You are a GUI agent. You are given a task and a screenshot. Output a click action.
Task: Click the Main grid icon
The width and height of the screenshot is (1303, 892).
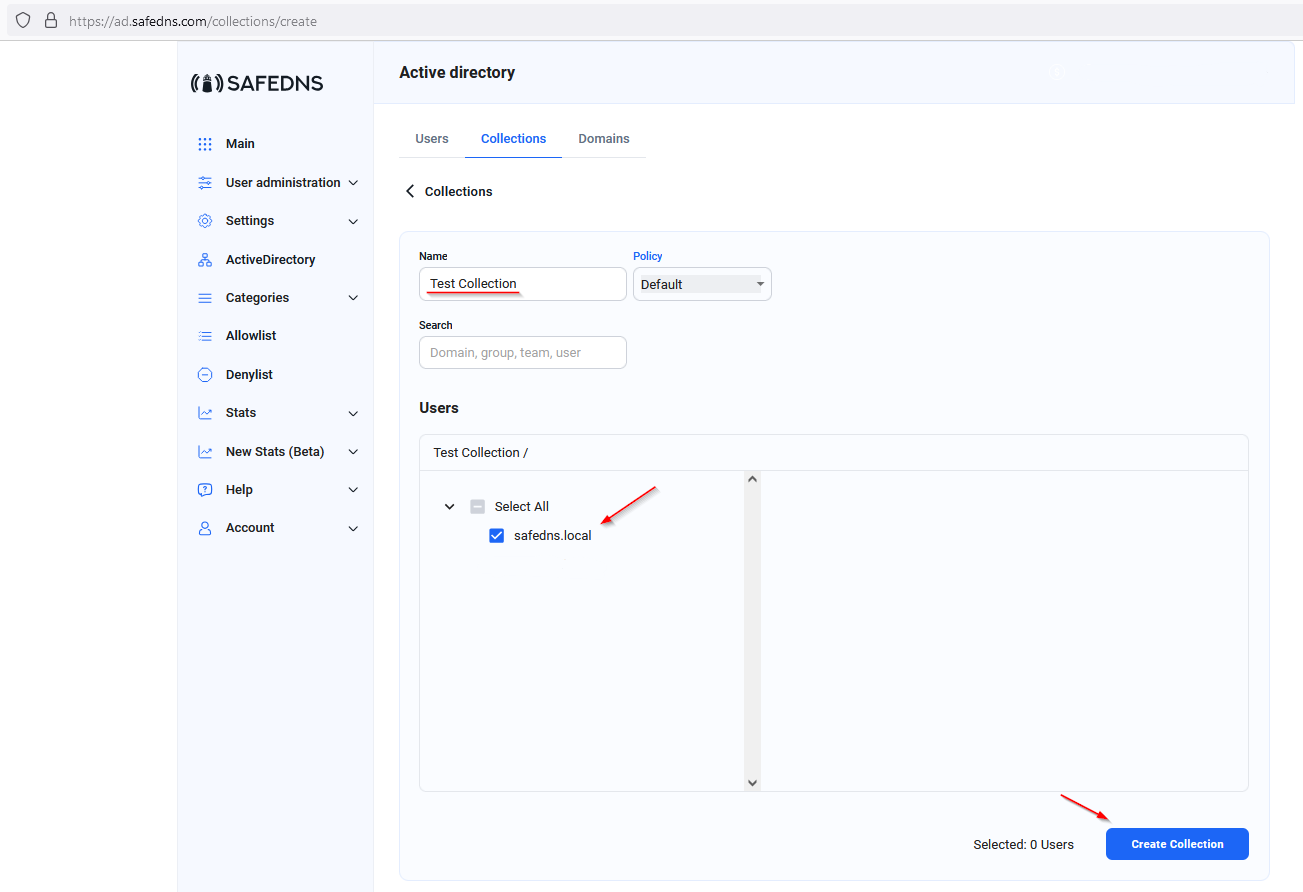pyautogui.click(x=205, y=144)
